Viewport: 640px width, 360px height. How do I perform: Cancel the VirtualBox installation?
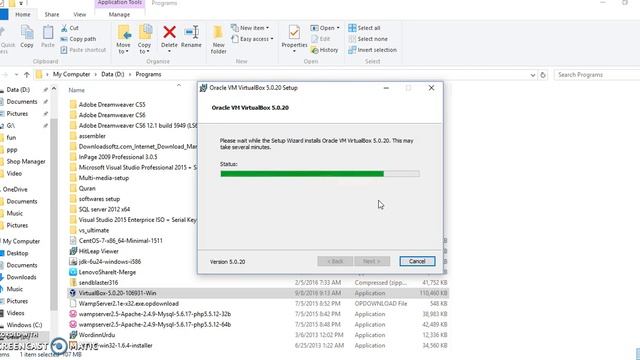(x=417, y=262)
